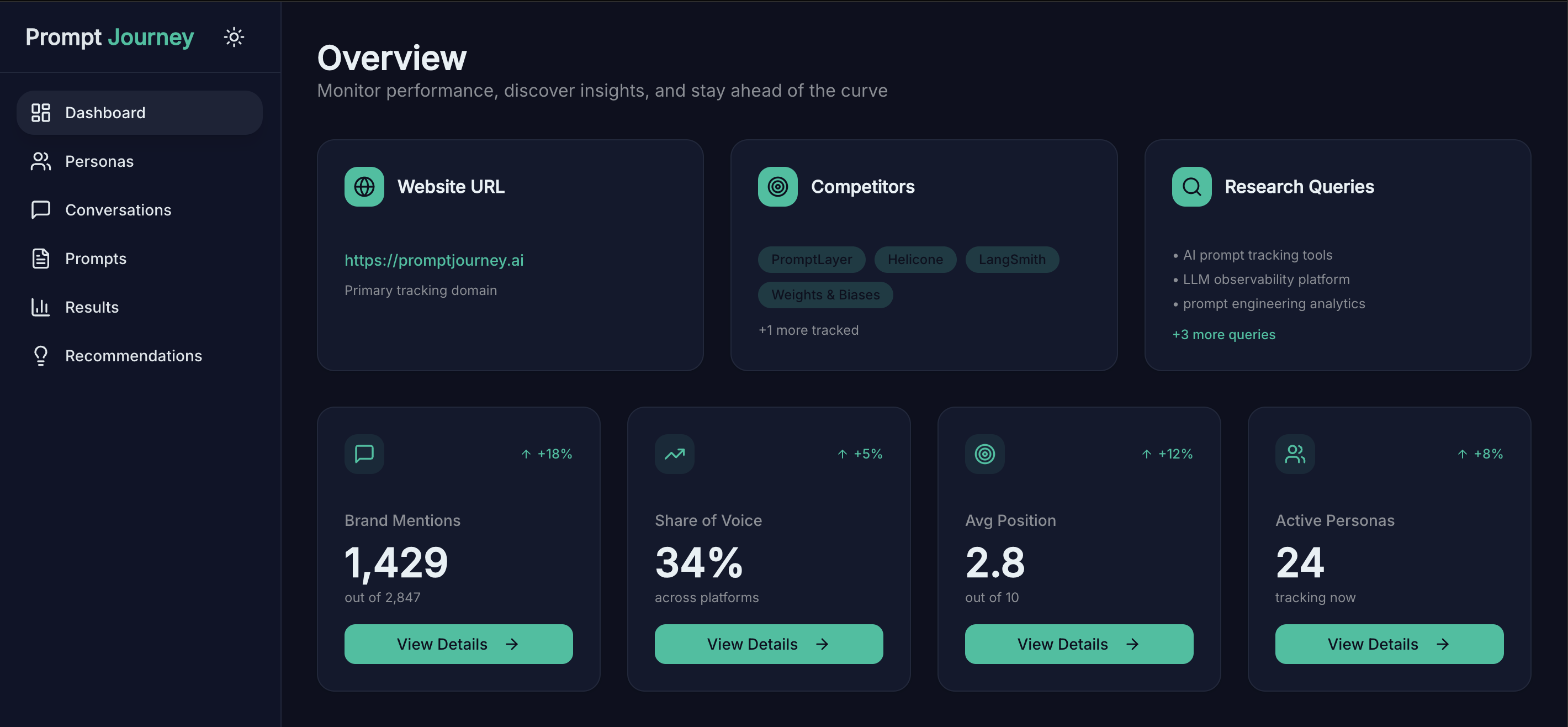Switch to the Dashboard menu entry
The width and height of the screenshot is (1568, 727).
click(105, 112)
